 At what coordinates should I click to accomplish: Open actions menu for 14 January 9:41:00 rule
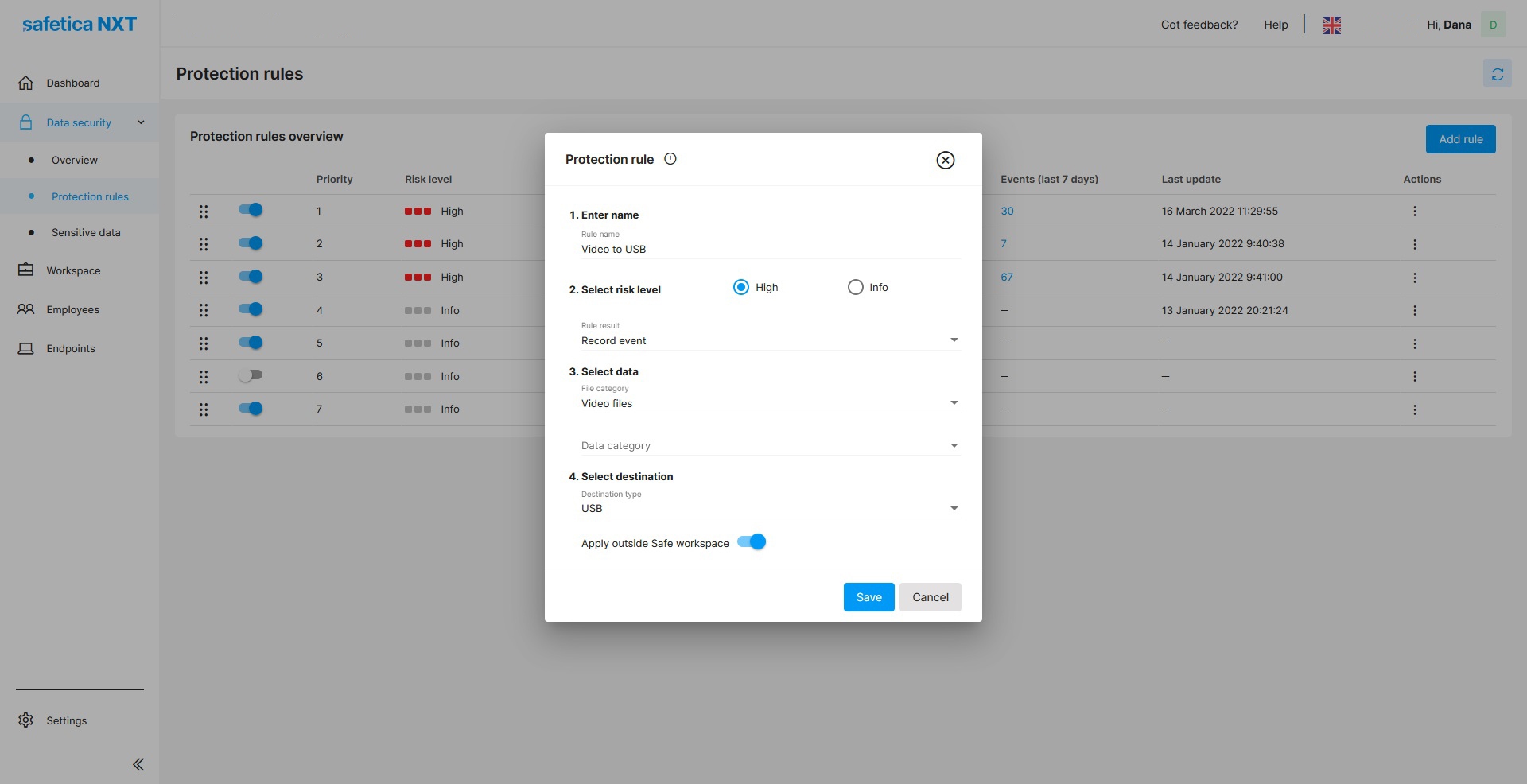pos(1414,278)
